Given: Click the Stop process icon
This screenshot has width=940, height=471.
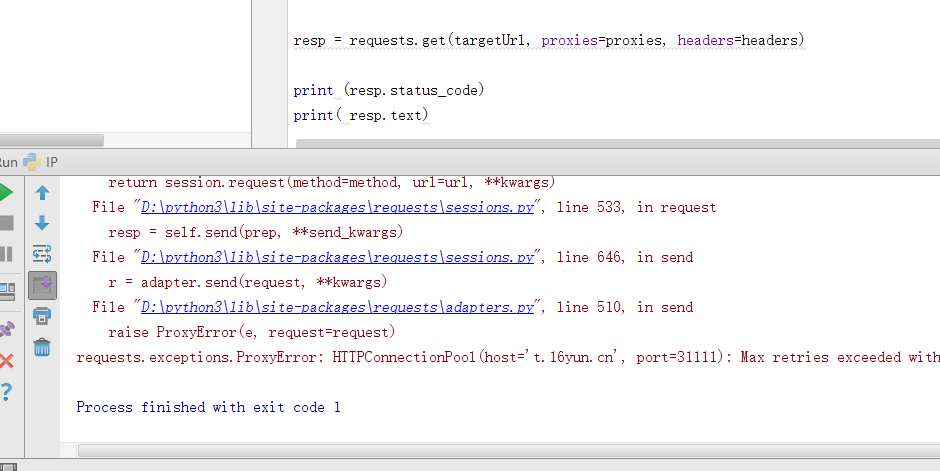Looking at the screenshot, I should [5, 223].
